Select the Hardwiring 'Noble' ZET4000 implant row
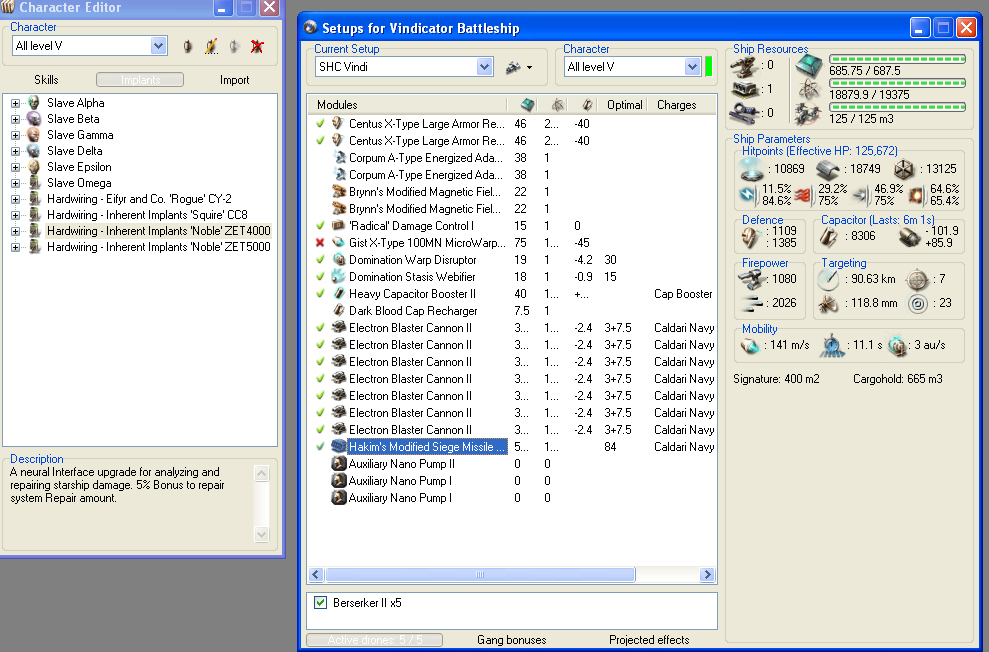The height and width of the screenshot is (652, 989). [158, 231]
